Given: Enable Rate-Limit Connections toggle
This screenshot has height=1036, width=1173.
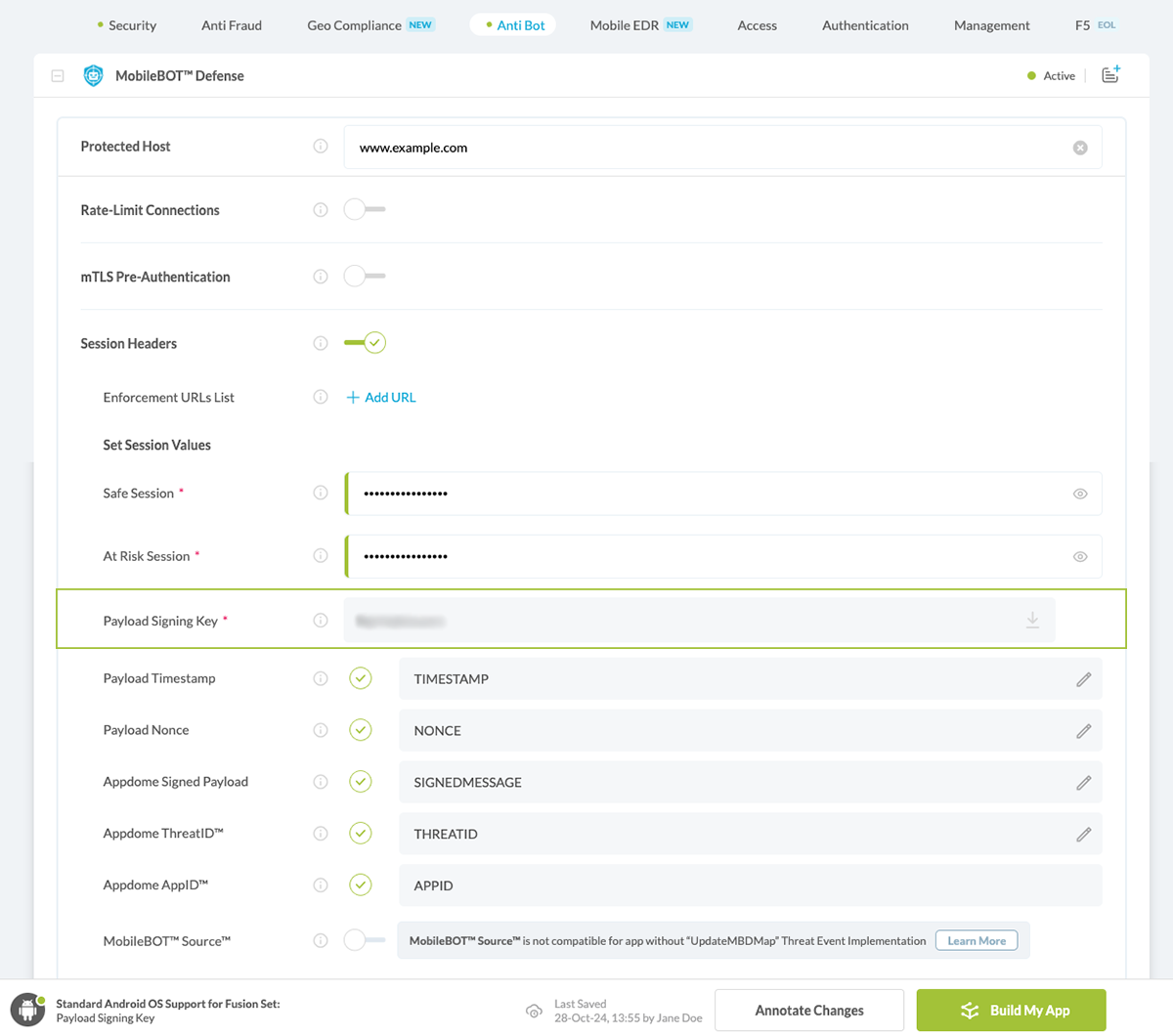Looking at the screenshot, I should pyautogui.click(x=364, y=209).
